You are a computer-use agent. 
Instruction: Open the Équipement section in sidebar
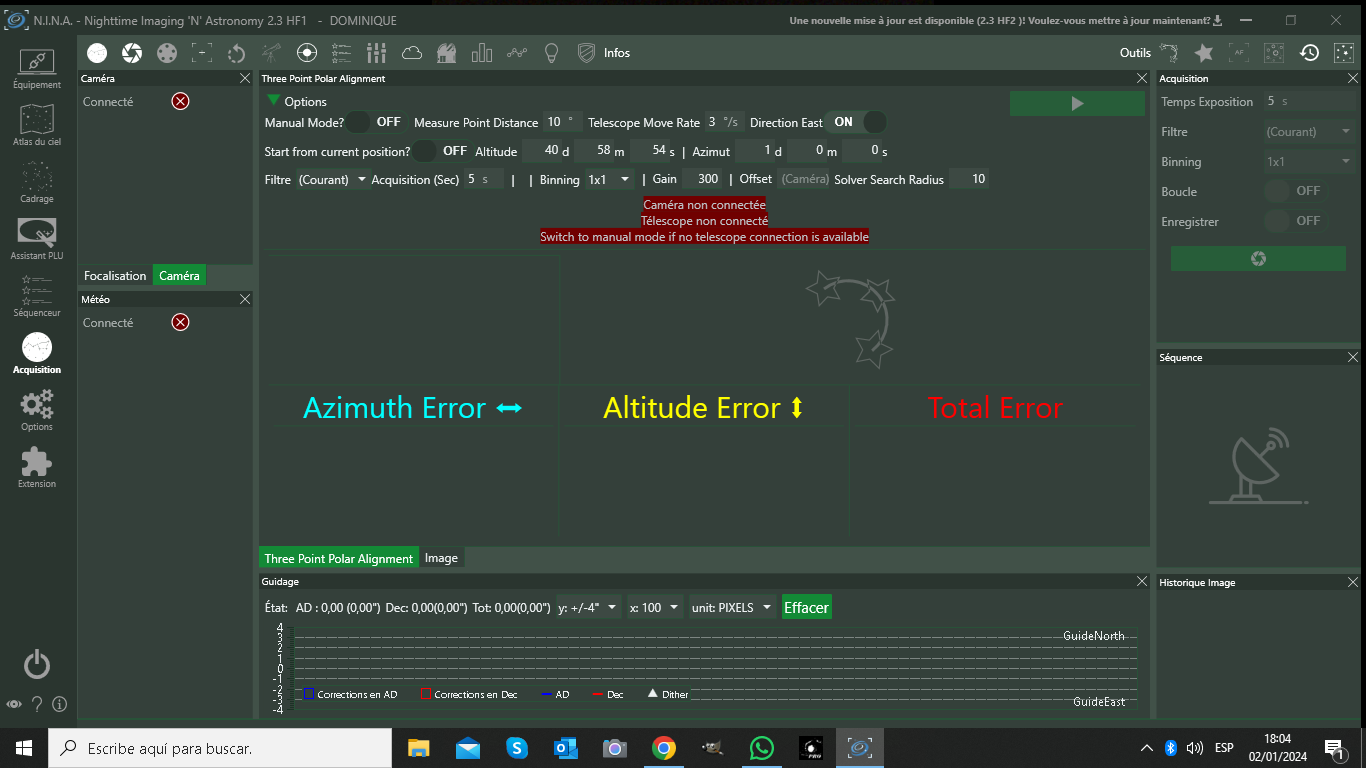tap(37, 68)
